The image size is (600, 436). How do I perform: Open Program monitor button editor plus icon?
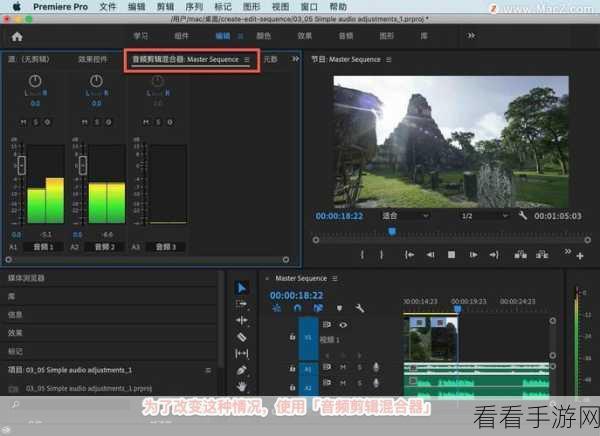coord(580,256)
